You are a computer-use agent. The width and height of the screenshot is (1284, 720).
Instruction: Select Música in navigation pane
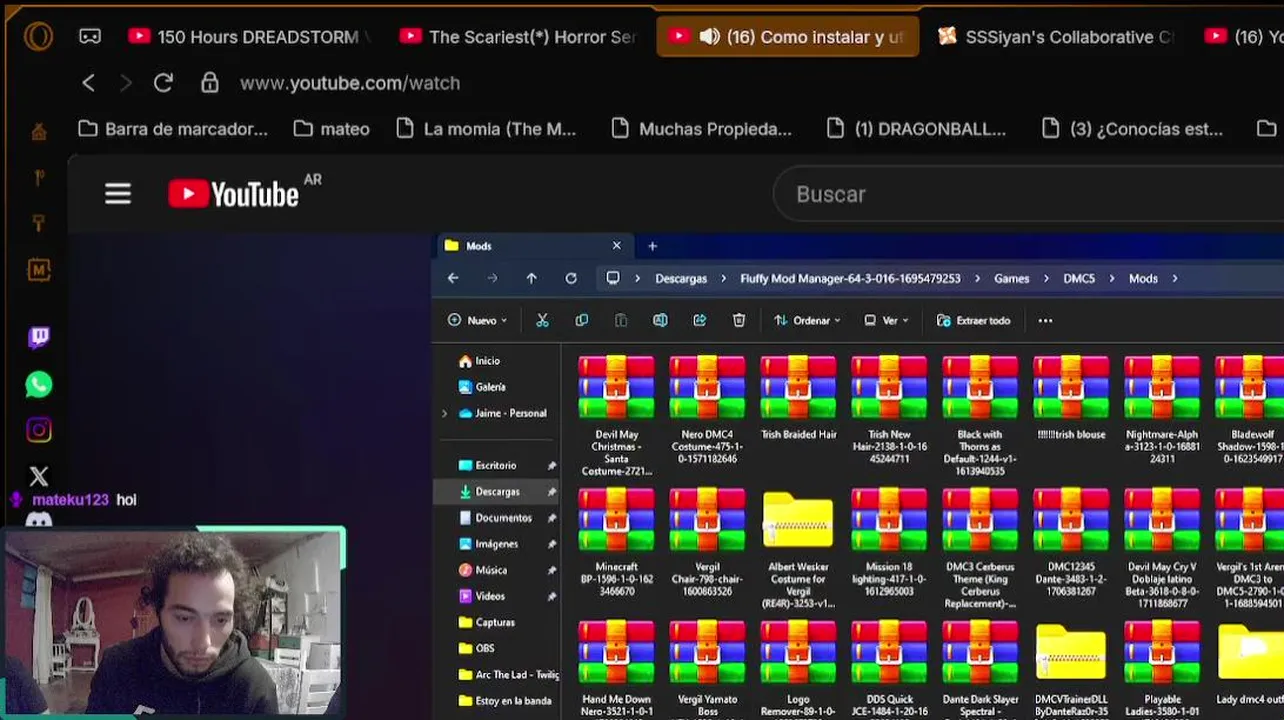482,570
